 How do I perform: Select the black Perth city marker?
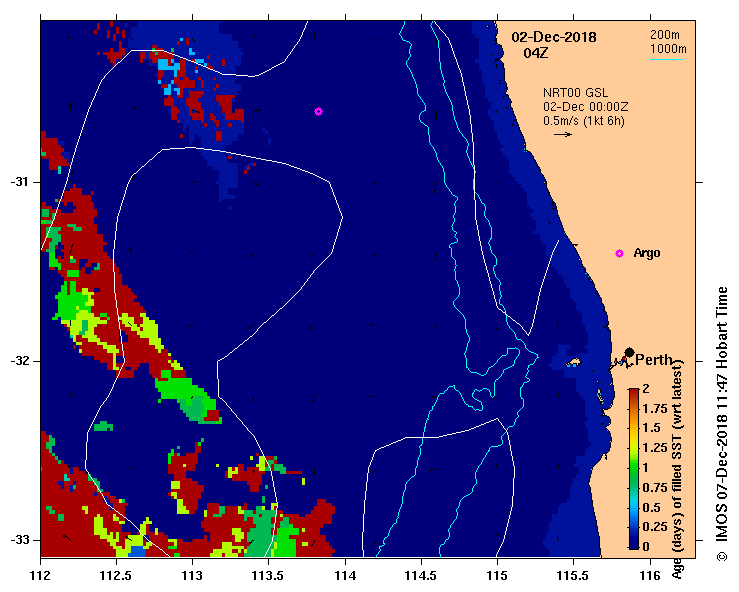[629, 352]
